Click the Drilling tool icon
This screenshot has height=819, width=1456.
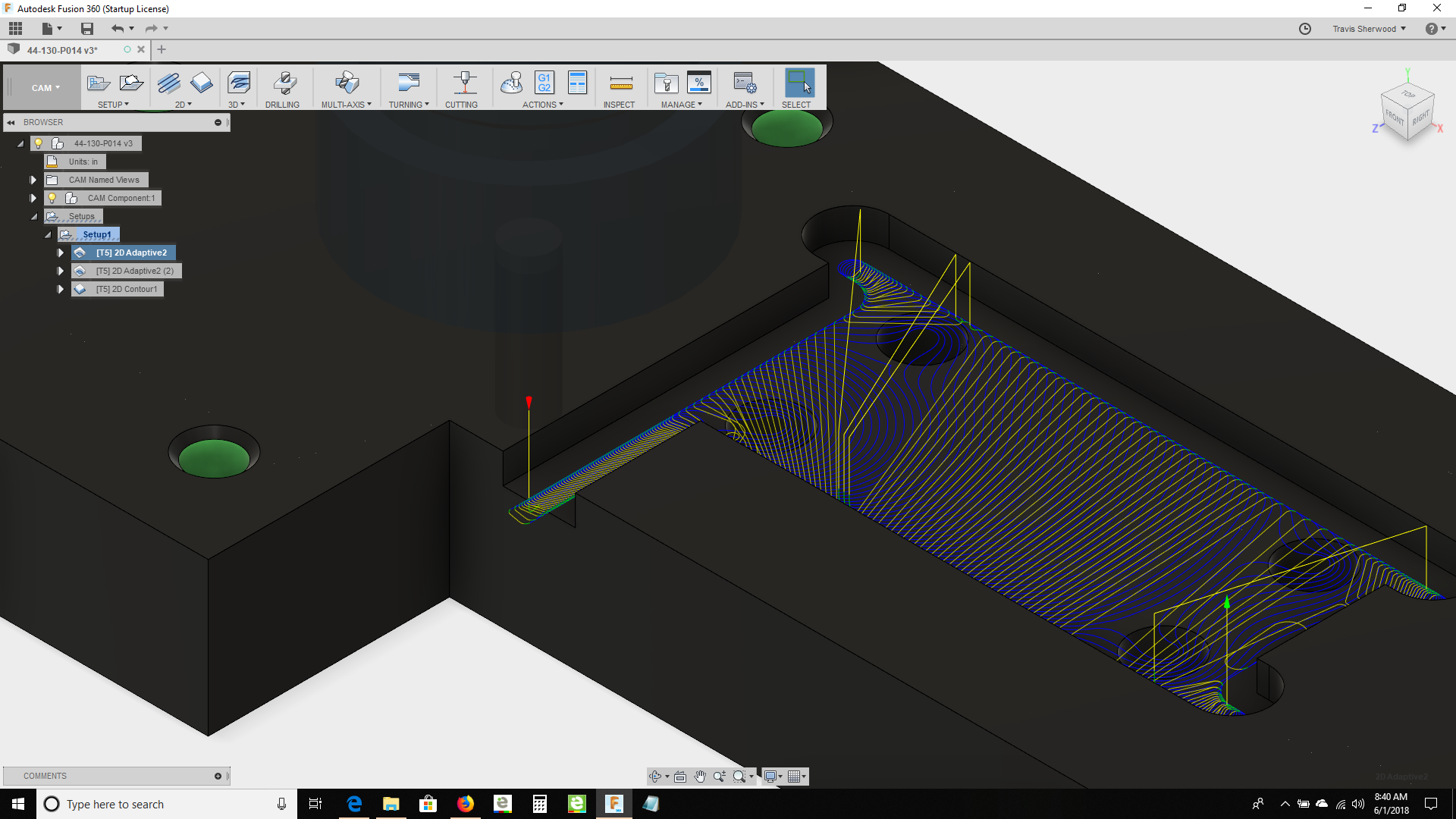(284, 83)
